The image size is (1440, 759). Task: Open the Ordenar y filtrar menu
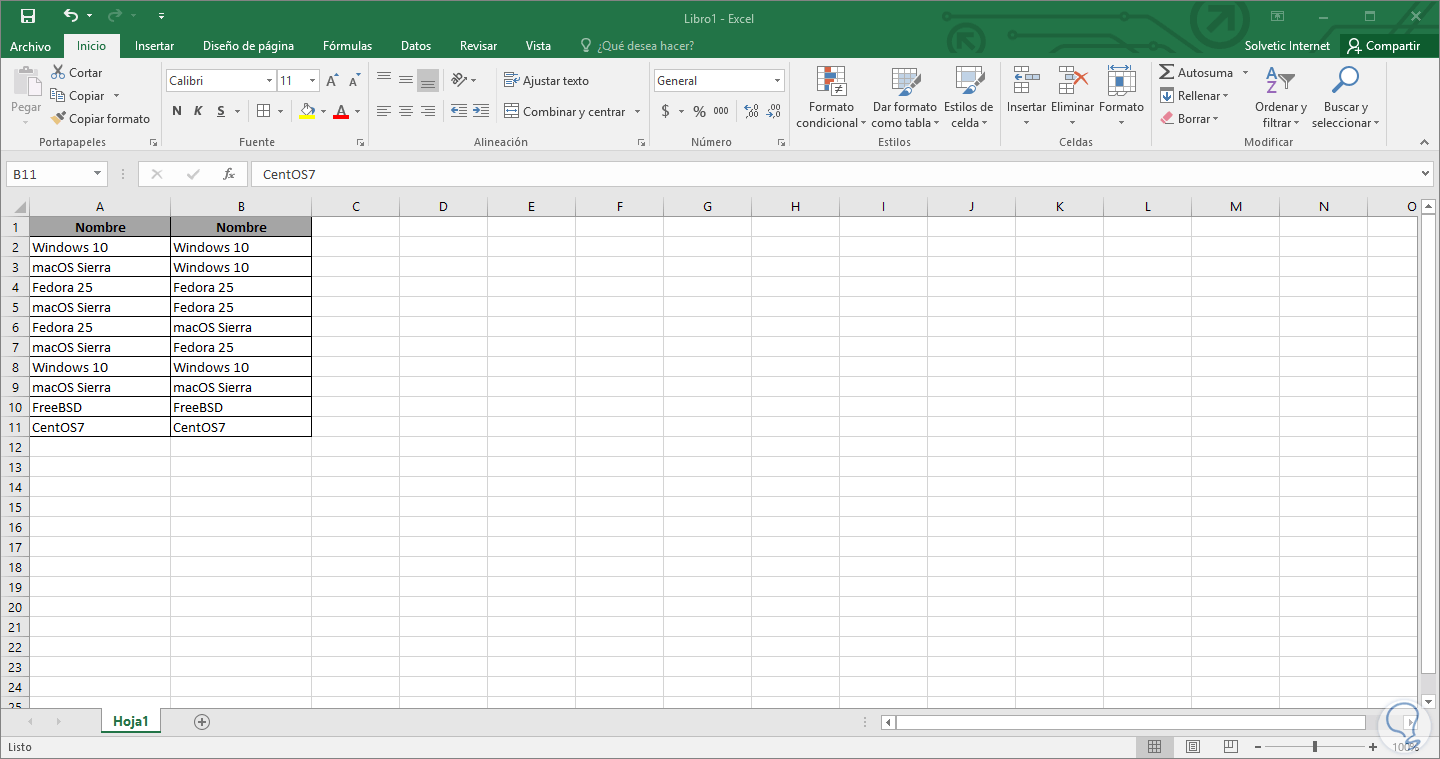1281,98
